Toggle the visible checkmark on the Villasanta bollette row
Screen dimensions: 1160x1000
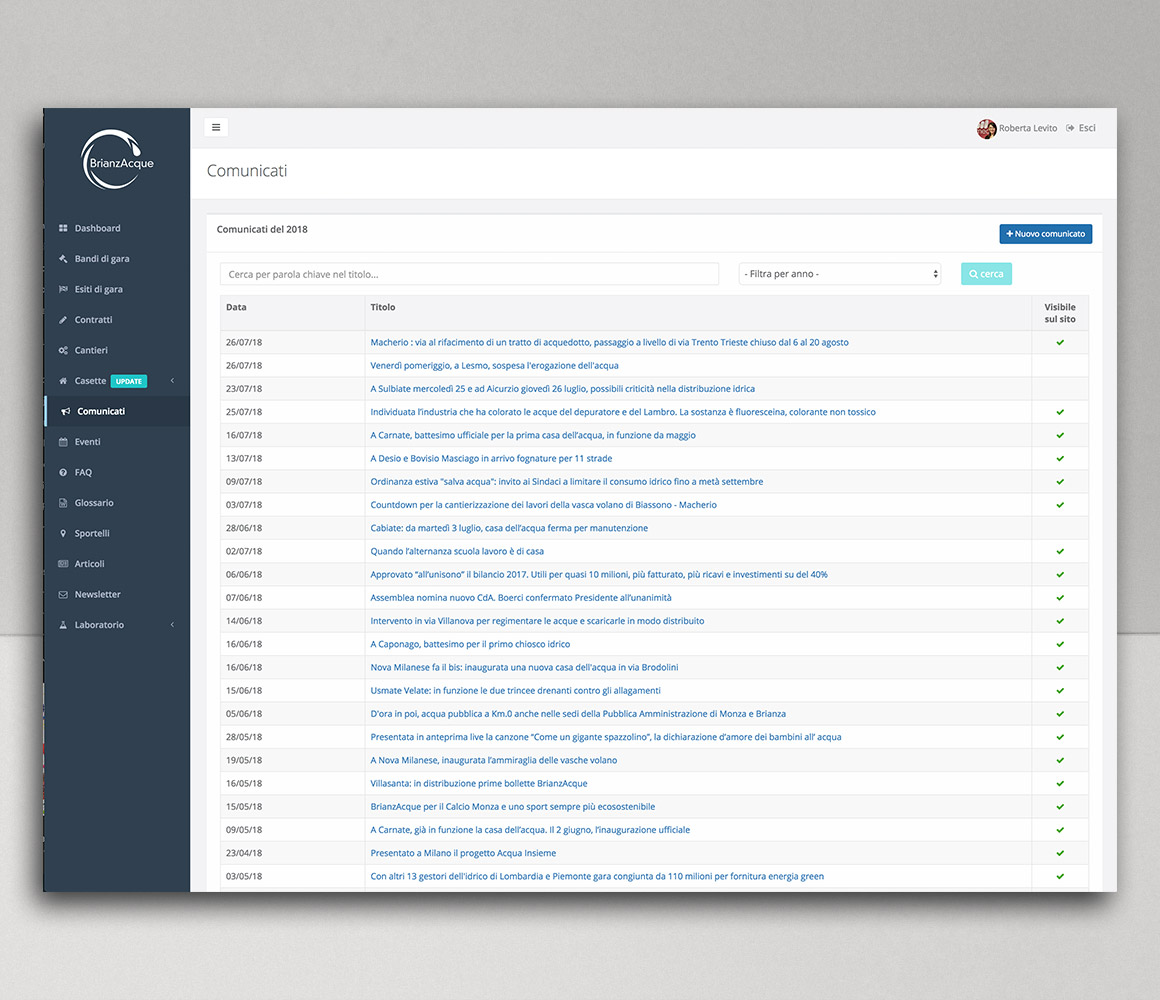coord(1060,783)
